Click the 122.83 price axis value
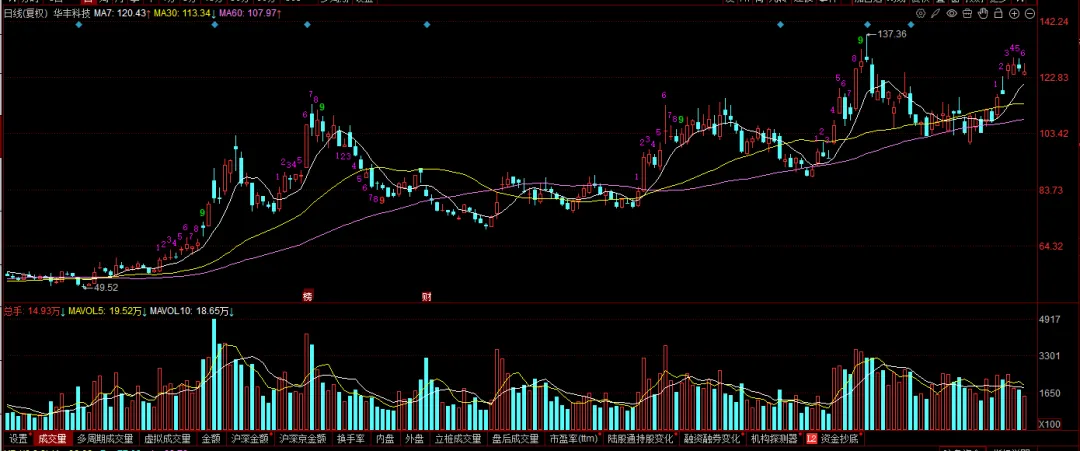This screenshot has height=451, width=1080. coord(1055,78)
